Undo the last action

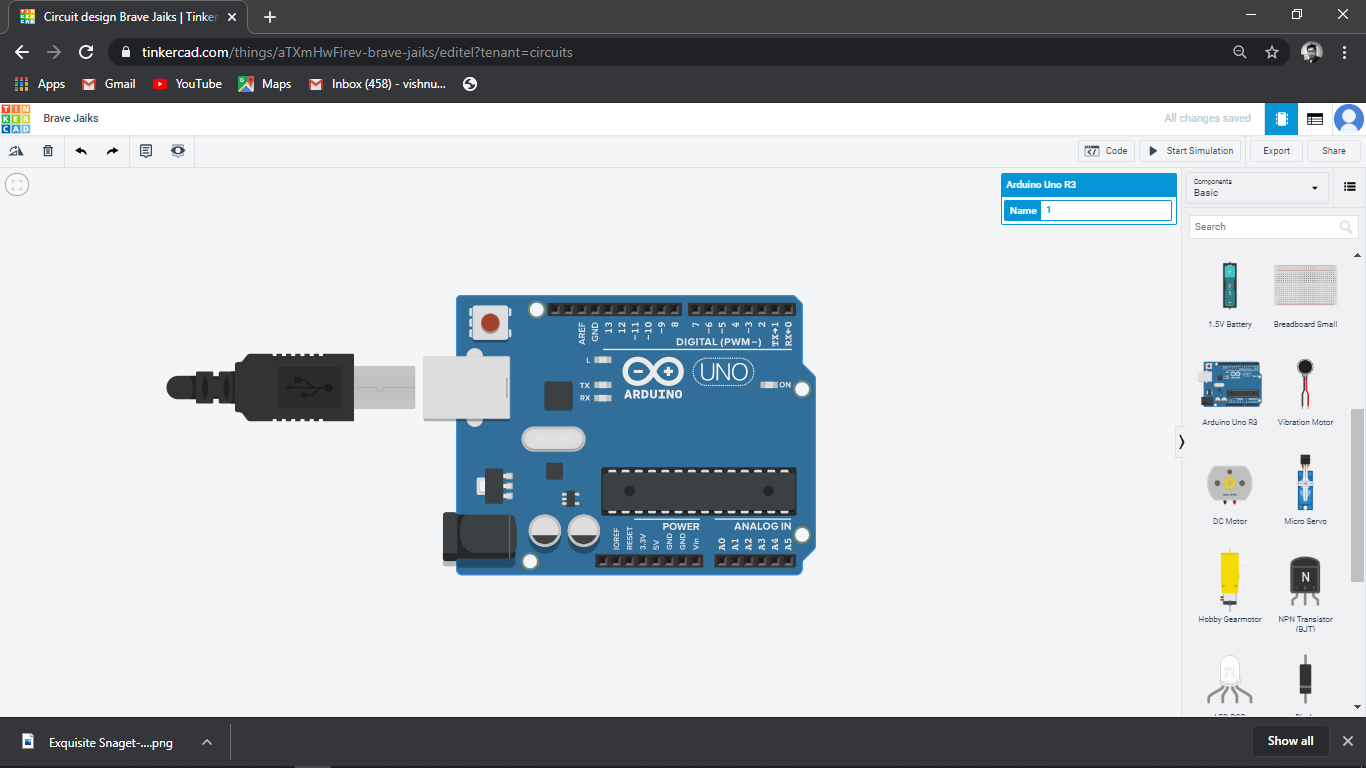(81, 150)
